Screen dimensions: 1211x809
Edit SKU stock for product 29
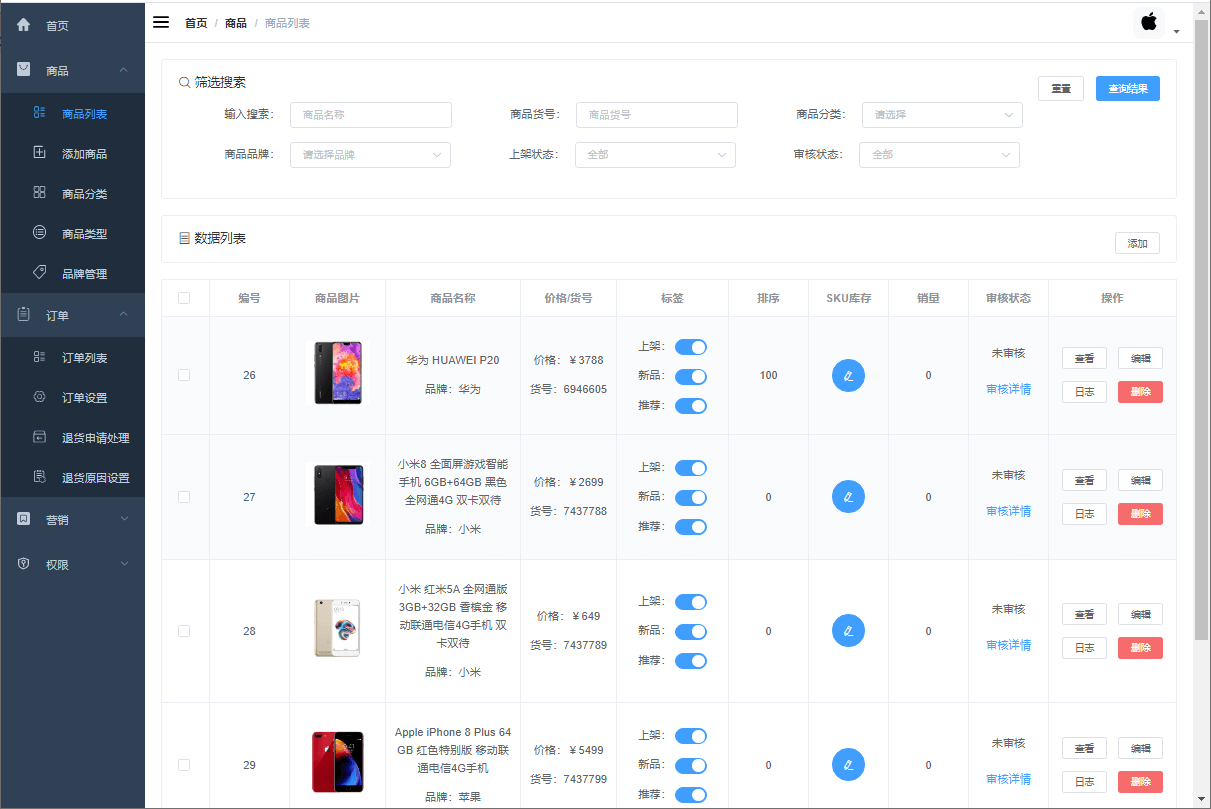[848, 765]
